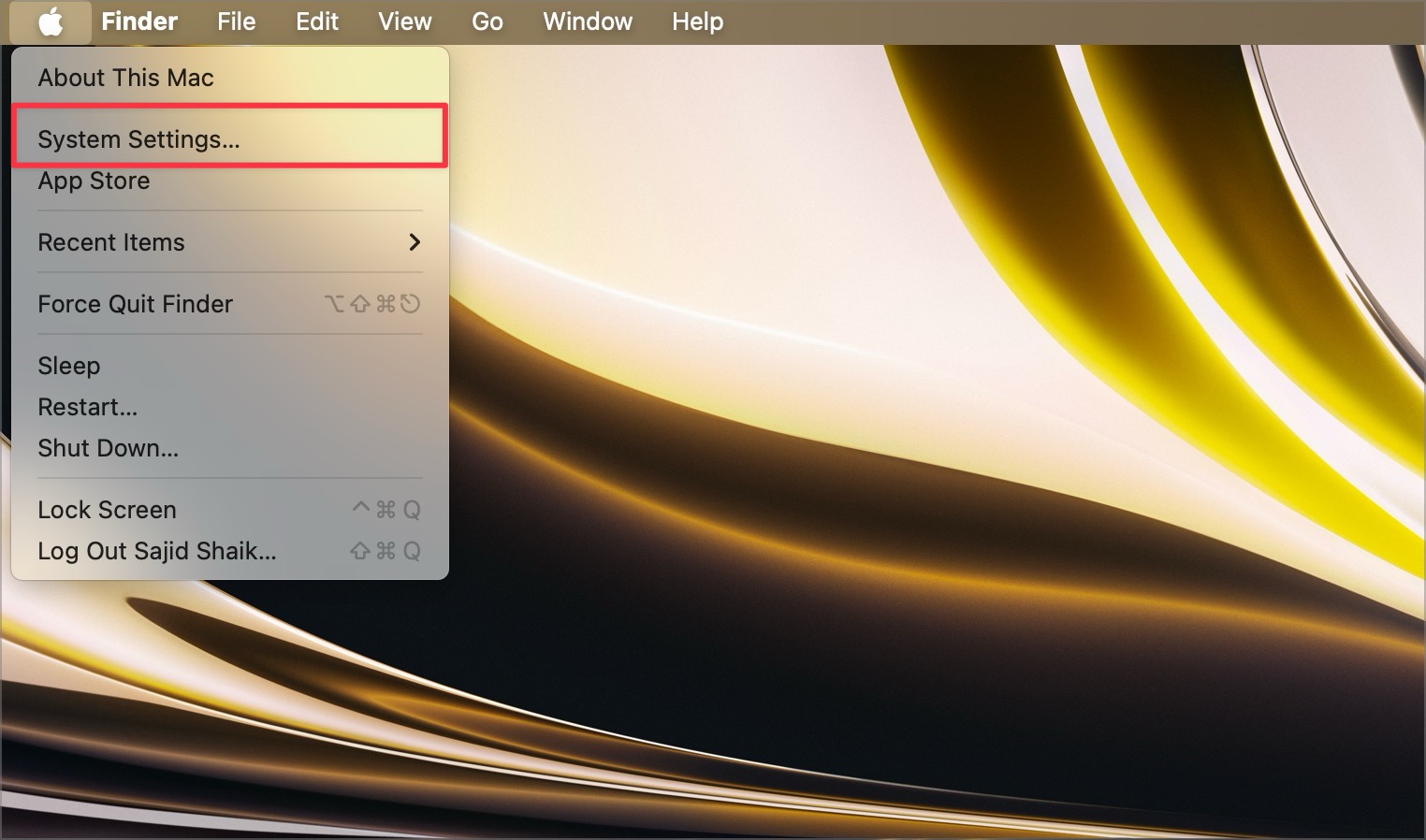Click the Apple logo menu icon

[x=51, y=22]
